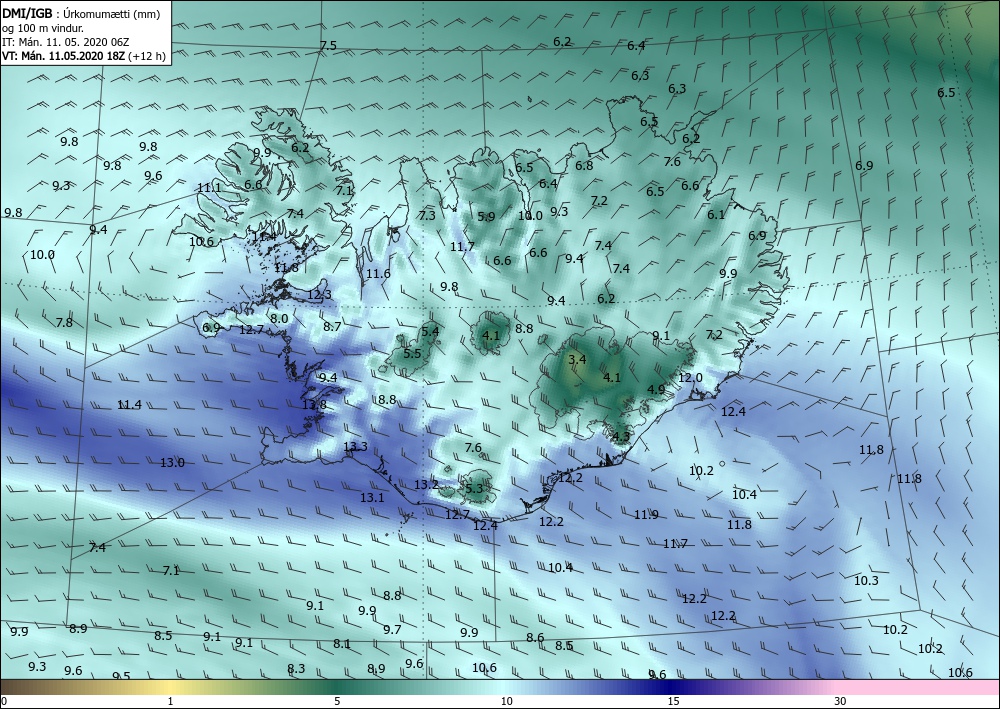The height and width of the screenshot is (709, 1000).
Task: Pick the '13.2' value label
Action: (x=427, y=485)
